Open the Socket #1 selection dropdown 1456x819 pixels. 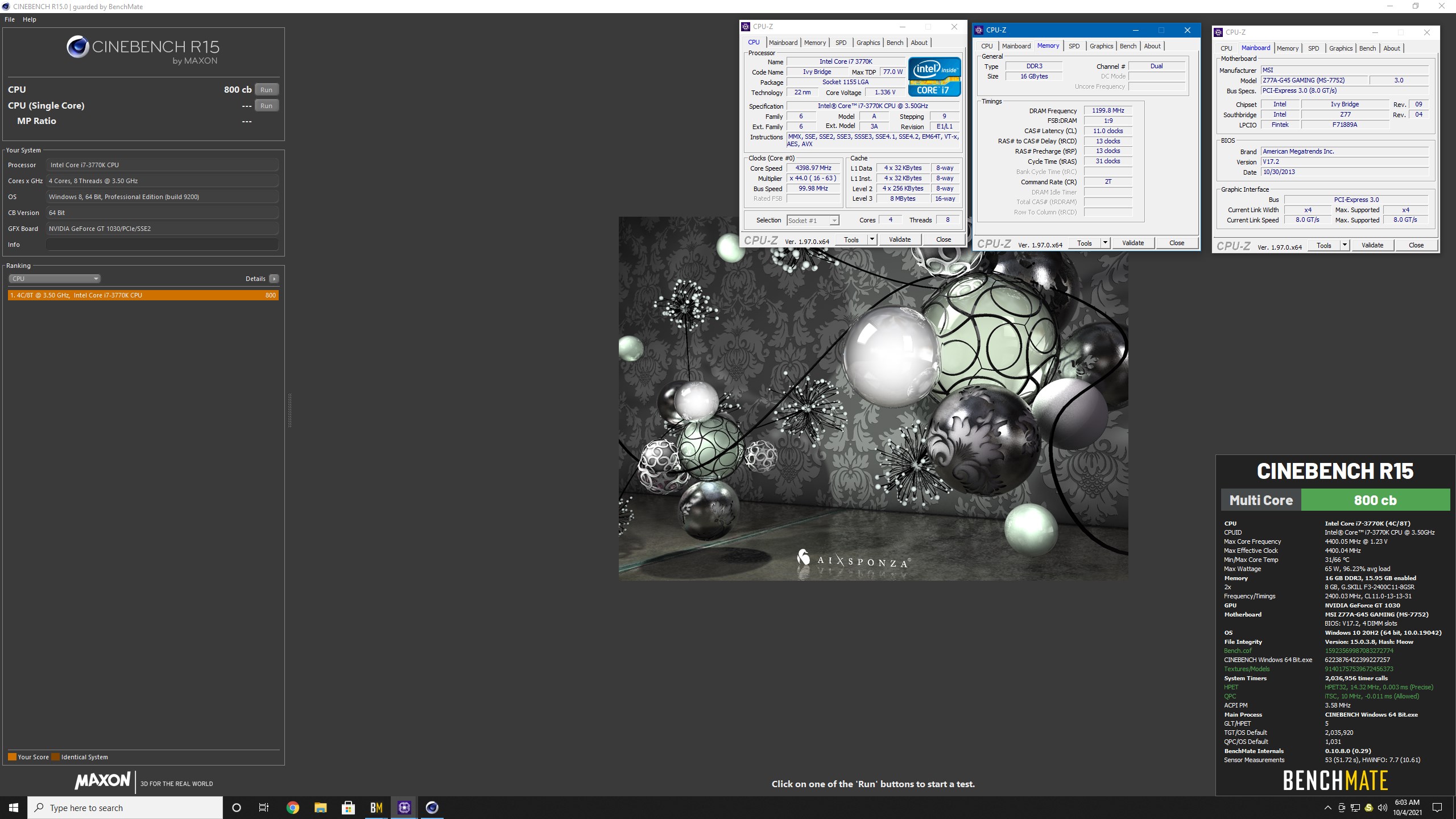(813, 220)
